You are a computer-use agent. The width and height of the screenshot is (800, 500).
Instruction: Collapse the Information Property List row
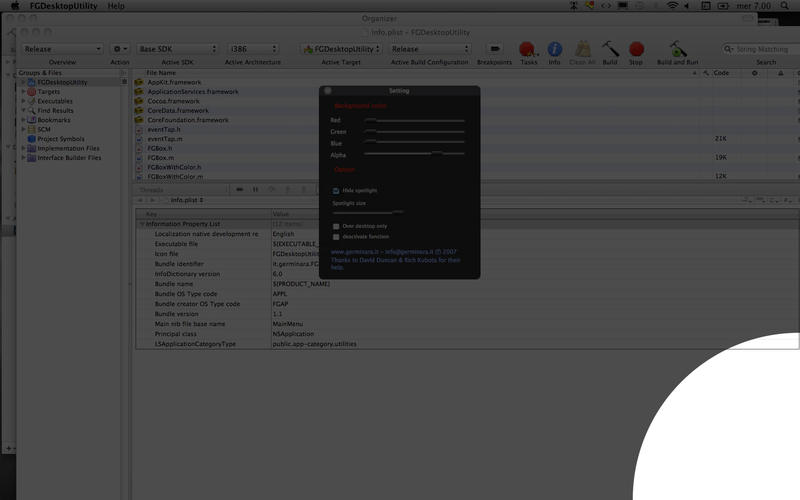pos(142,224)
